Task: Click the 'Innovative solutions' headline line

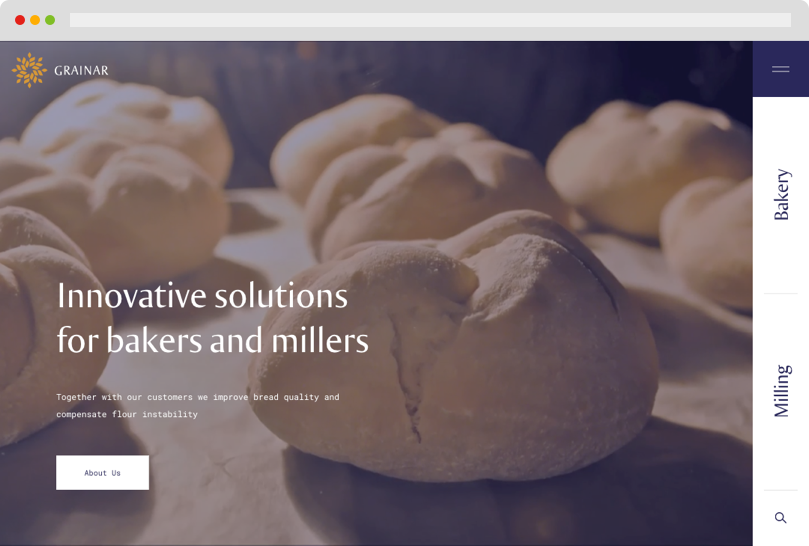Action: coord(202,296)
